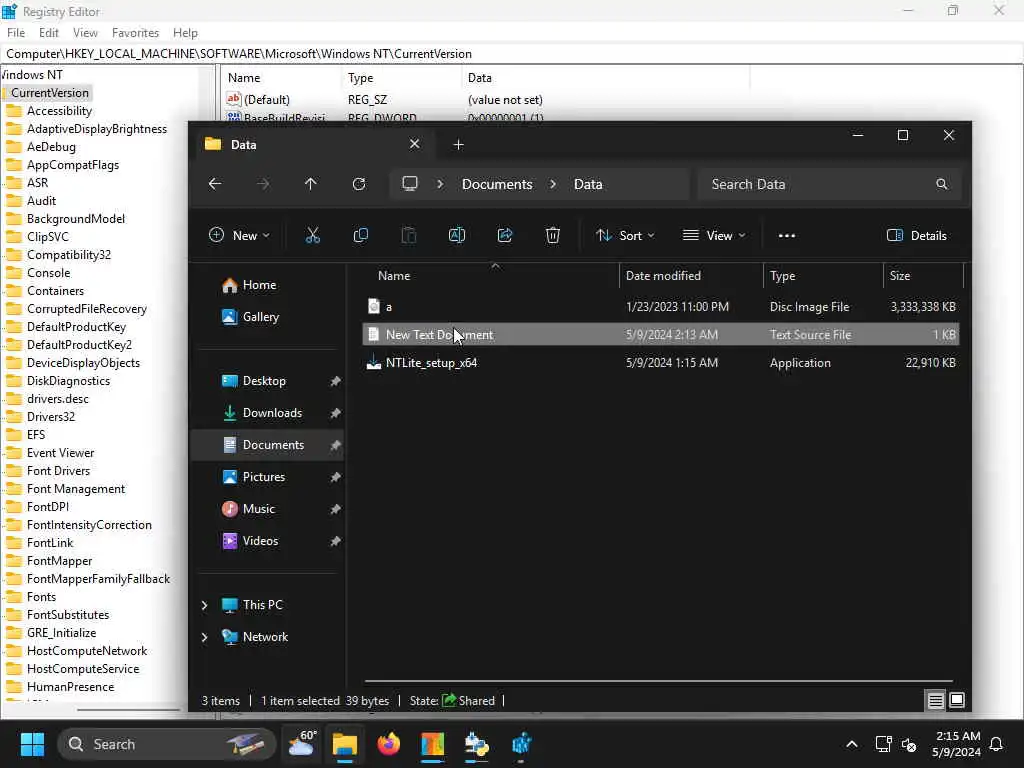This screenshot has height=768, width=1024.
Task: Switch to large thumbnails view icon
Action: pos(957,701)
